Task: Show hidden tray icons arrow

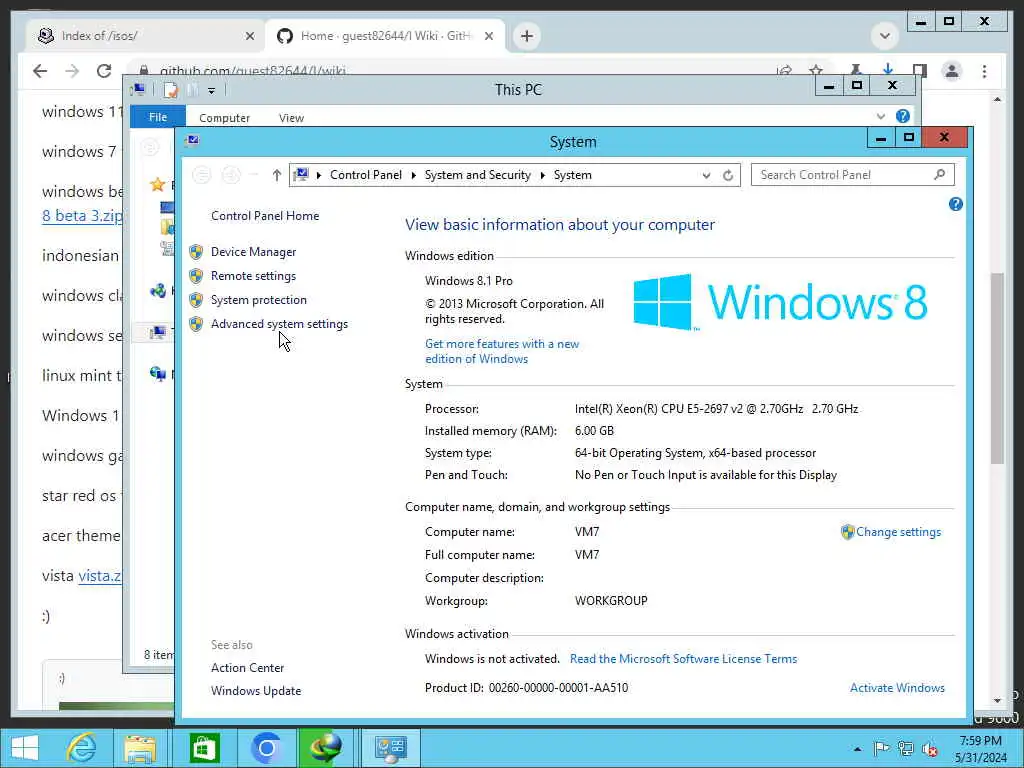Action: 857,749
